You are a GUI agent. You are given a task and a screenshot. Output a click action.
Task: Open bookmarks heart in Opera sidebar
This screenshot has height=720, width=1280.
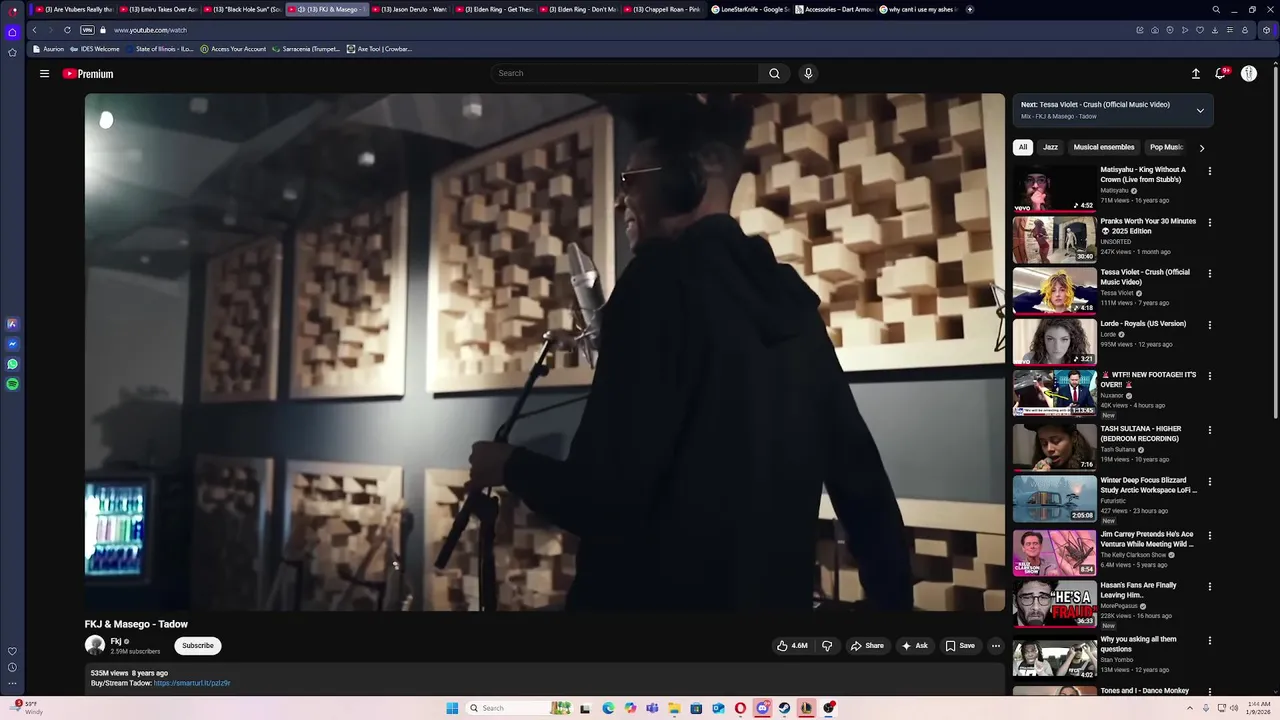pos(12,651)
